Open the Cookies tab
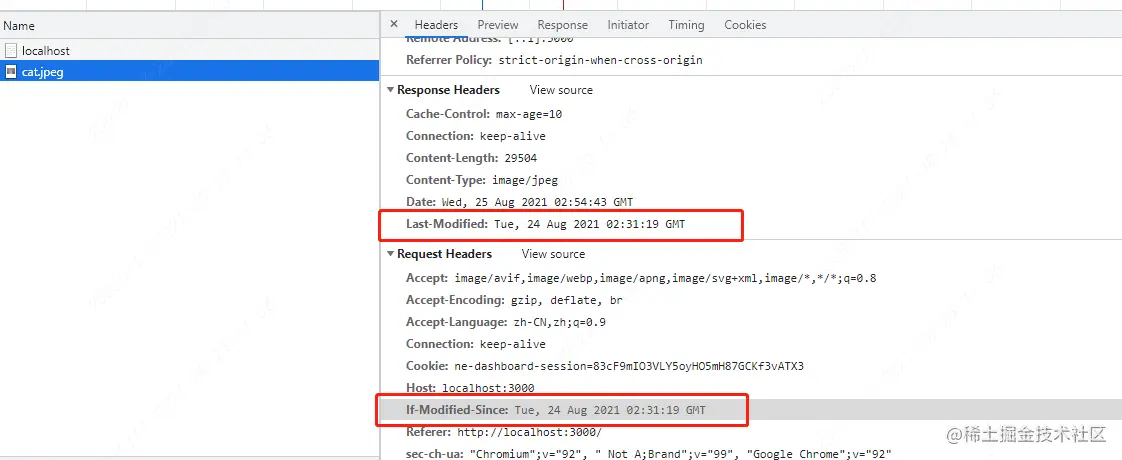1122x460 pixels. pos(745,24)
